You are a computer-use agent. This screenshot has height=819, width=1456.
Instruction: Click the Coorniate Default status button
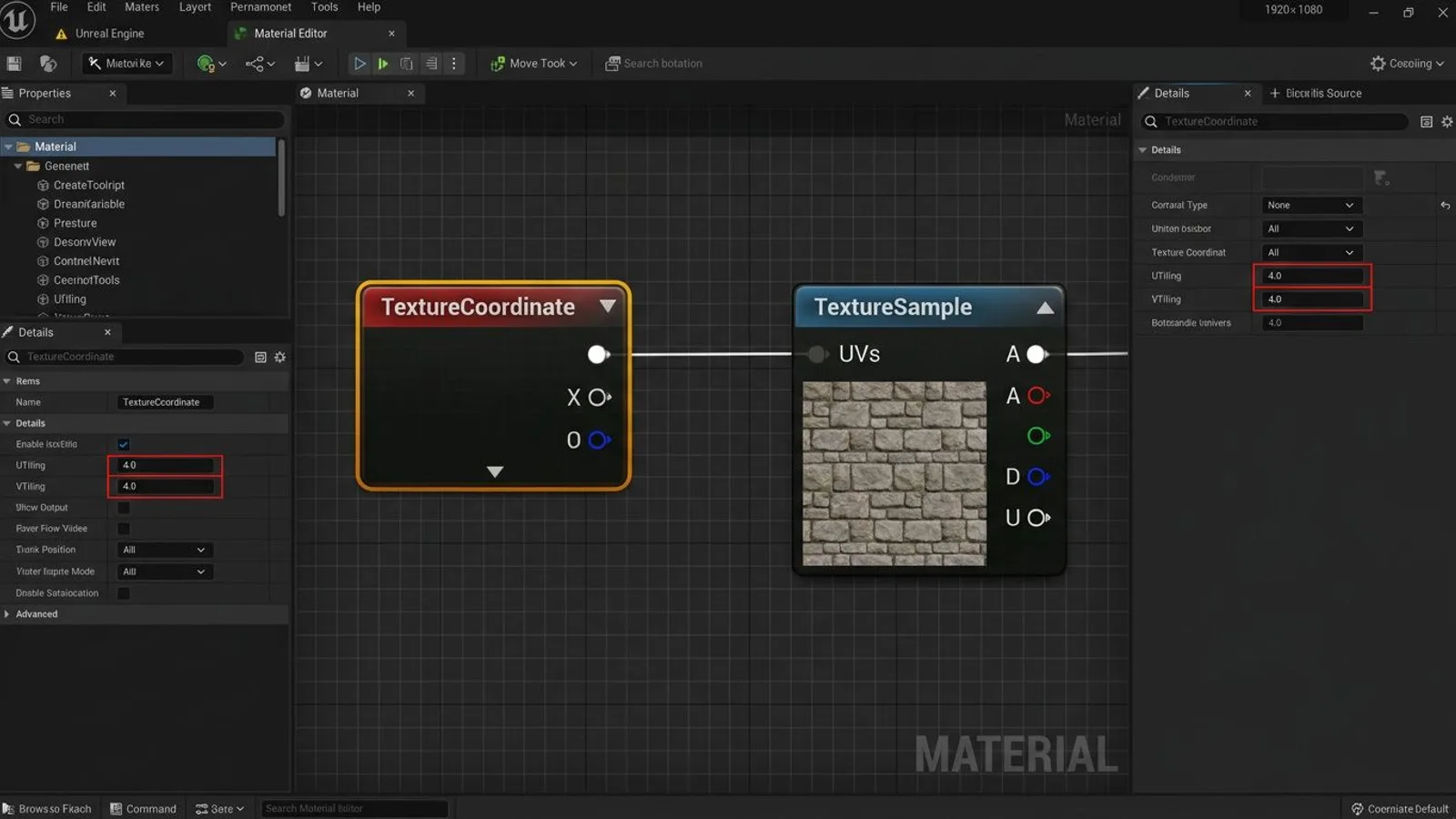[1400, 808]
